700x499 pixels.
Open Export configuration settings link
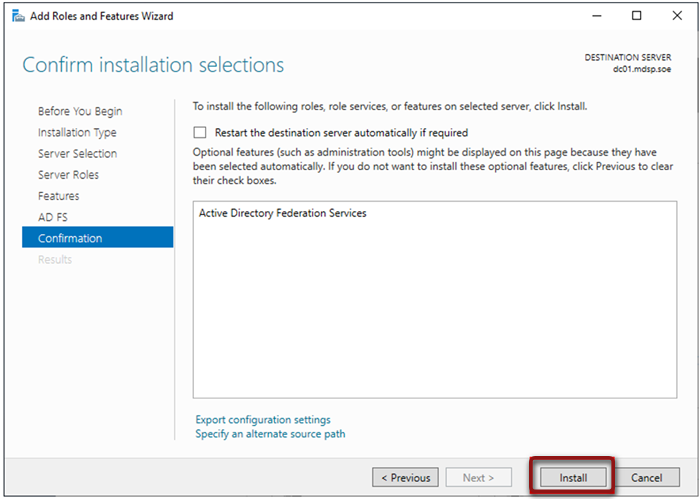tap(263, 420)
